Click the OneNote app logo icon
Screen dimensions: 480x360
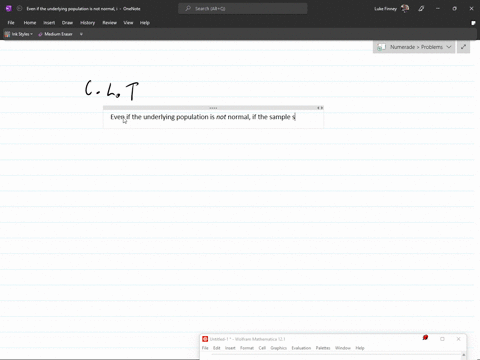[9, 9]
